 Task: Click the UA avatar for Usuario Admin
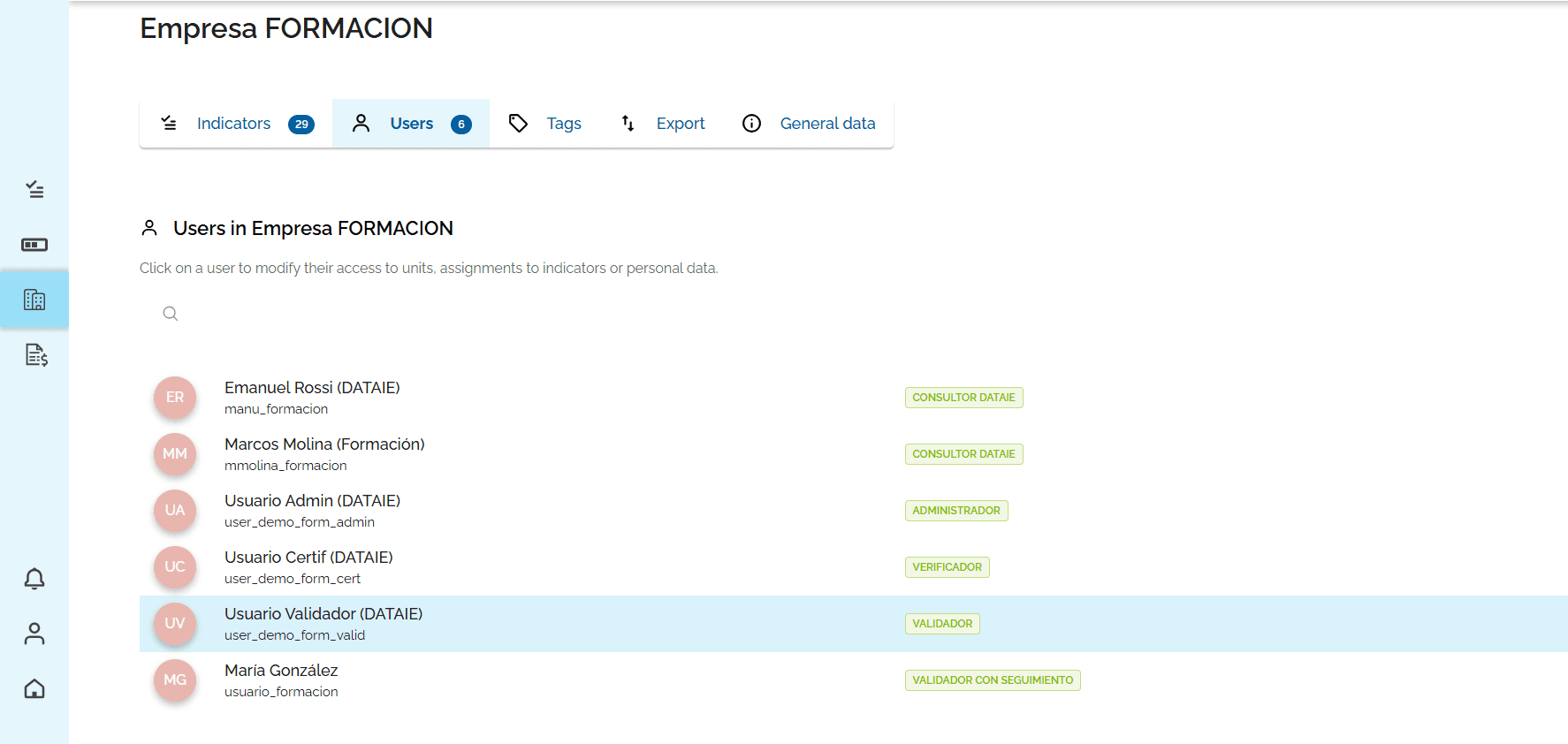(175, 511)
